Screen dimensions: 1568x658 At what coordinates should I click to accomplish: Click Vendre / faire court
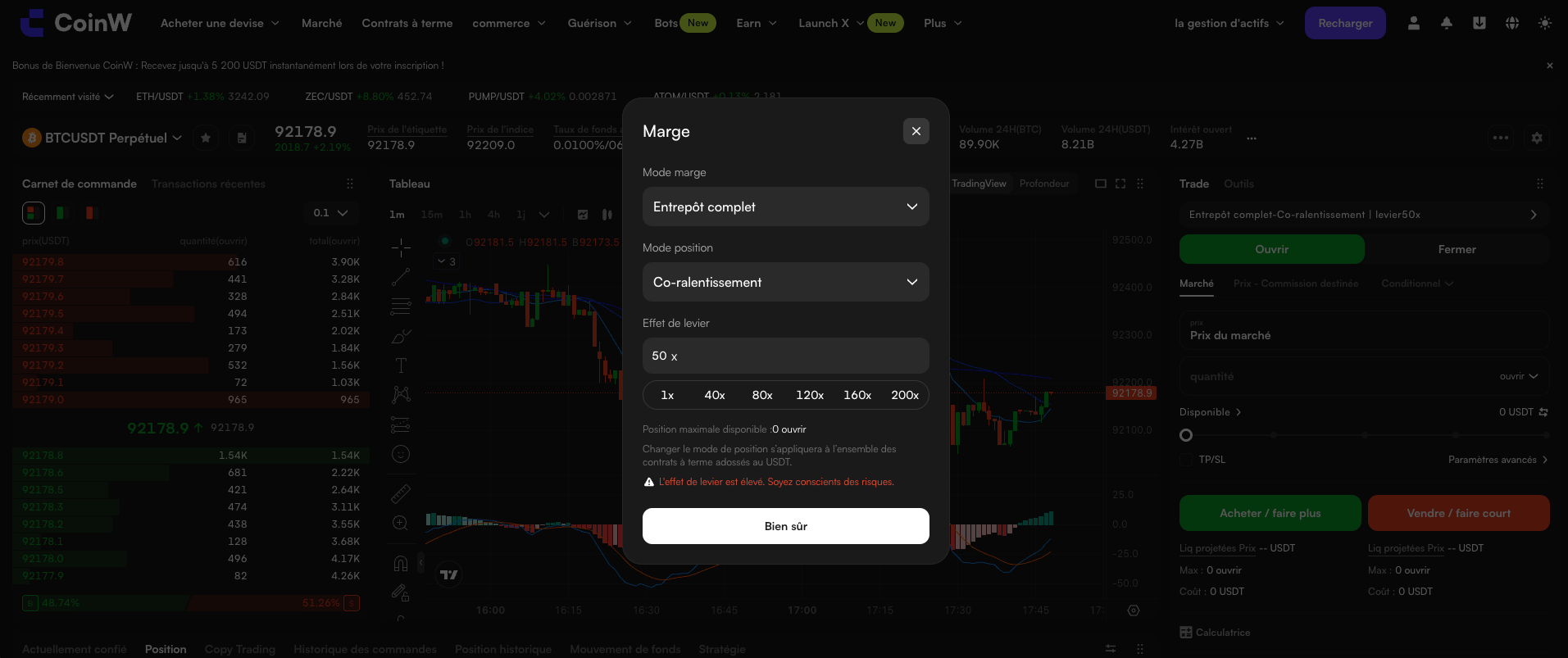coord(1459,513)
